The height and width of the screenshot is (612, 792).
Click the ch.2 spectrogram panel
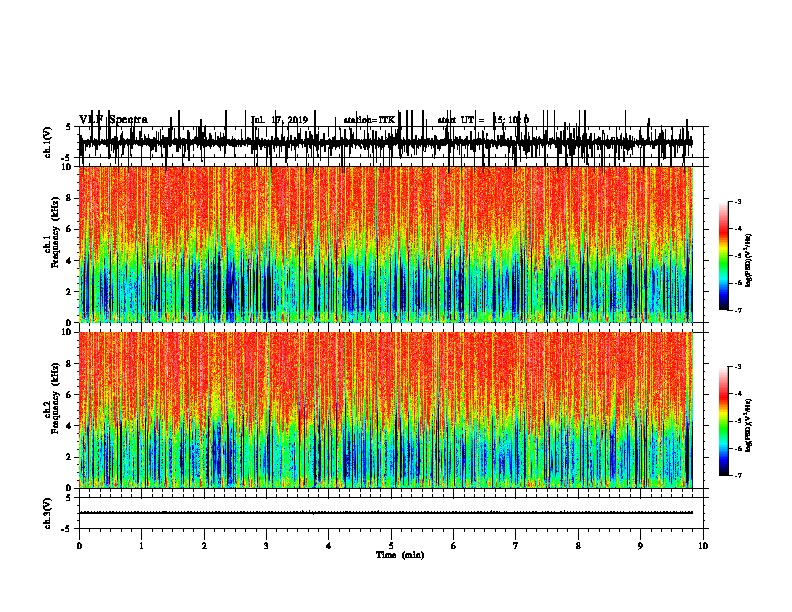pyautogui.click(x=386, y=410)
